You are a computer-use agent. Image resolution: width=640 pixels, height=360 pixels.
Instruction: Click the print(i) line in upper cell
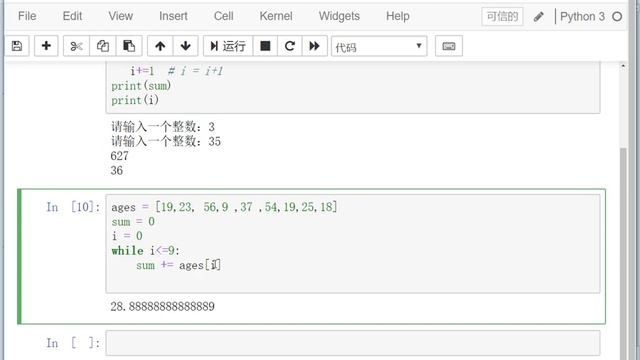[x=135, y=100]
